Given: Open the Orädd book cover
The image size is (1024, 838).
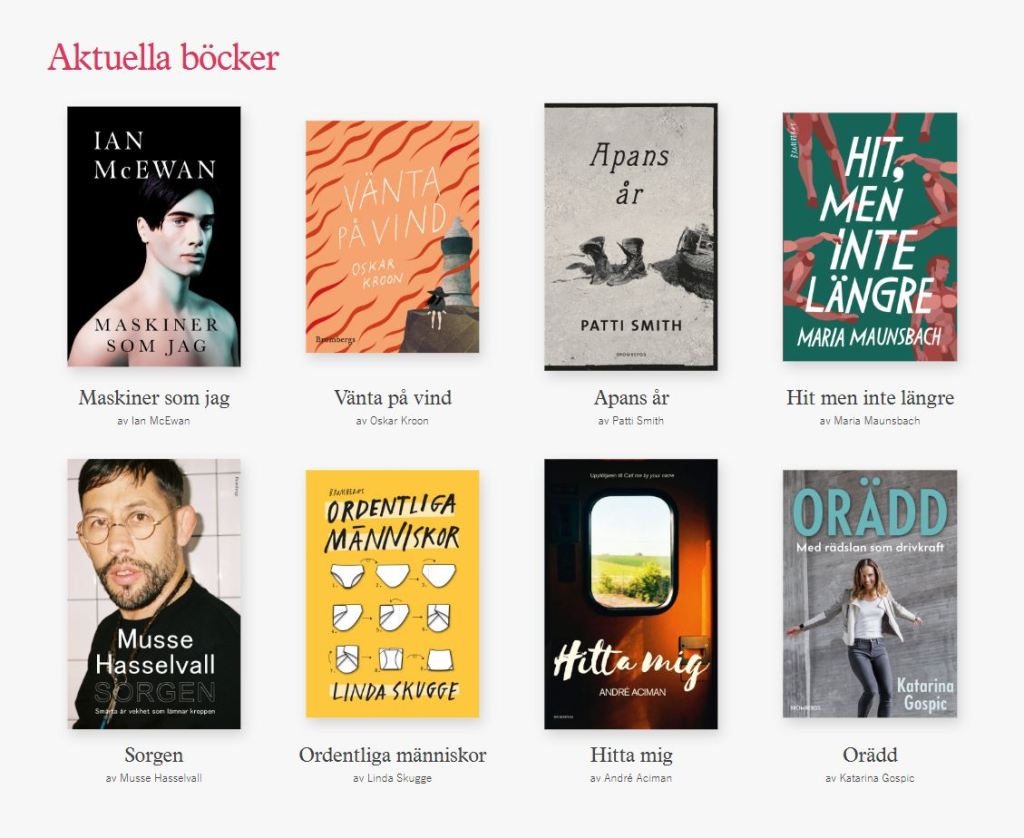Looking at the screenshot, I should click(x=870, y=594).
